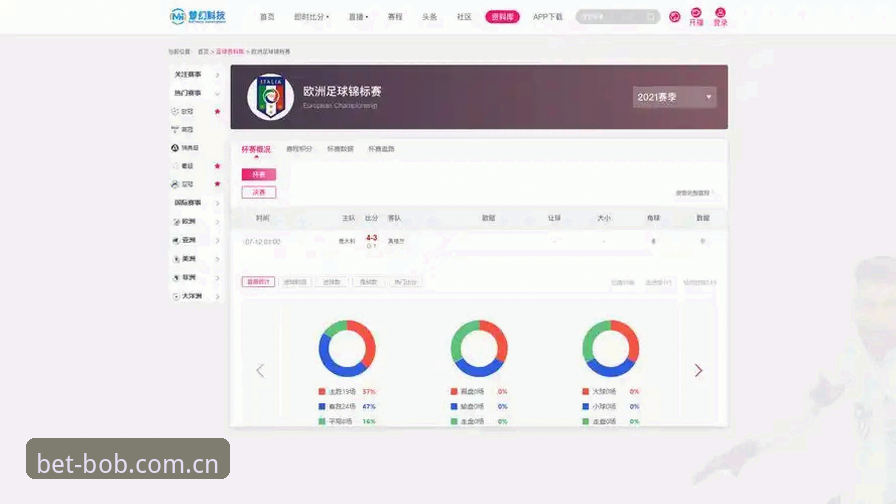Image resolution: width=896 pixels, height=504 pixels.
Task: Expand the 欧洲 region in the sidebar
Action: [x=197, y=222]
